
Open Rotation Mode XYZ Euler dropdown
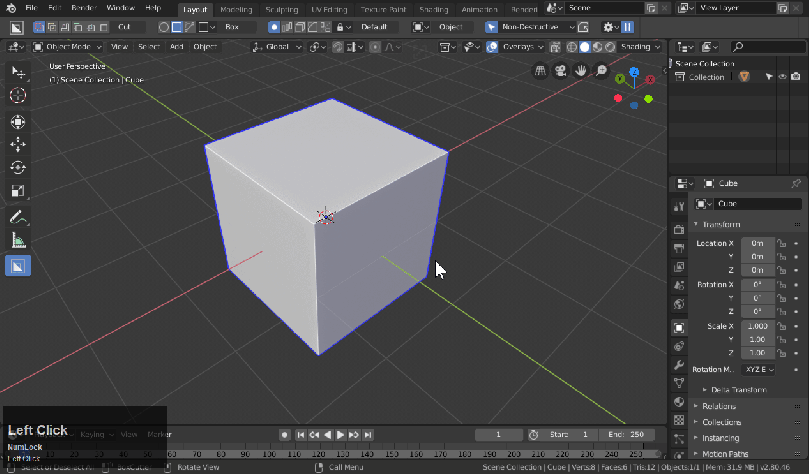pyautogui.click(x=759, y=369)
